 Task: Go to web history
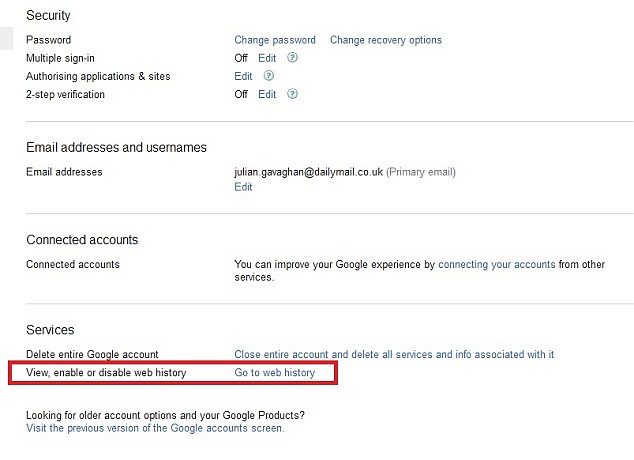(274, 373)
